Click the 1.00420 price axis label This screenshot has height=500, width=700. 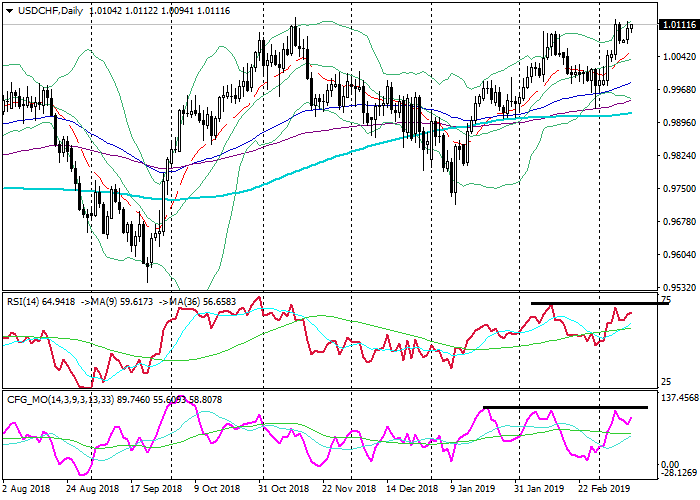679,57
